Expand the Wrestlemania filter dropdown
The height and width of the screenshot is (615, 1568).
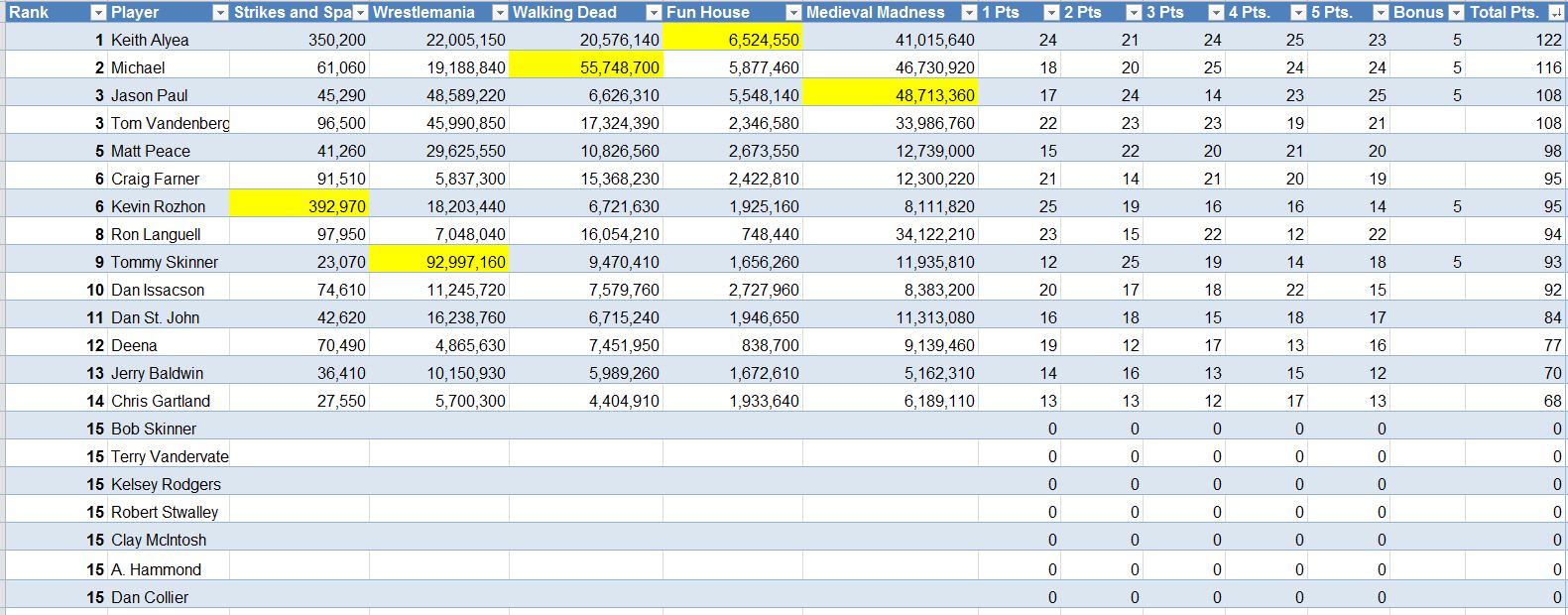500,13
